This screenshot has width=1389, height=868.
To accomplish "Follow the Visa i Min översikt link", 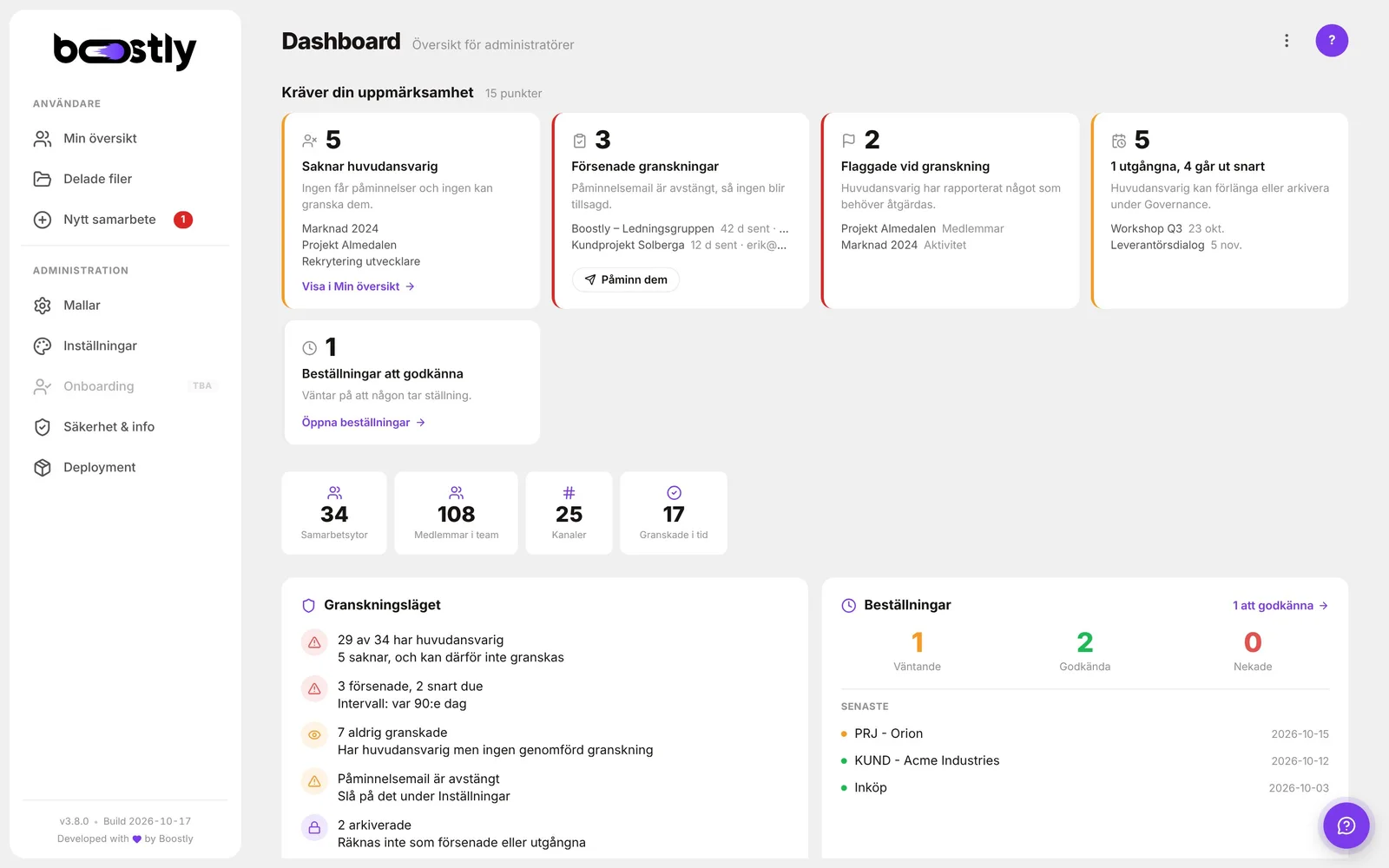I will pyautogui.click(x=358, y=286).
